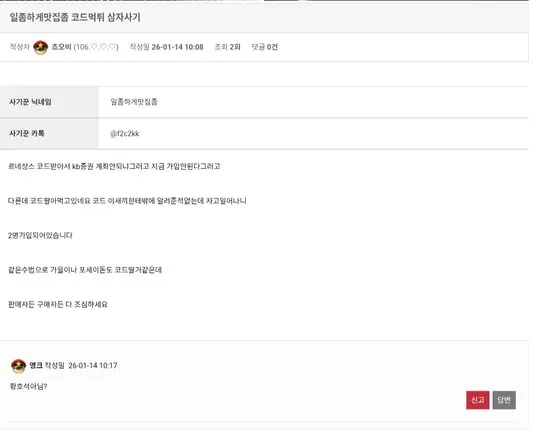This screenshot has width=540, height=439.
Task: Select scammer KakaoTalk ID @f2c2kk
Action: pyautogui.click(x=125, y=134)
